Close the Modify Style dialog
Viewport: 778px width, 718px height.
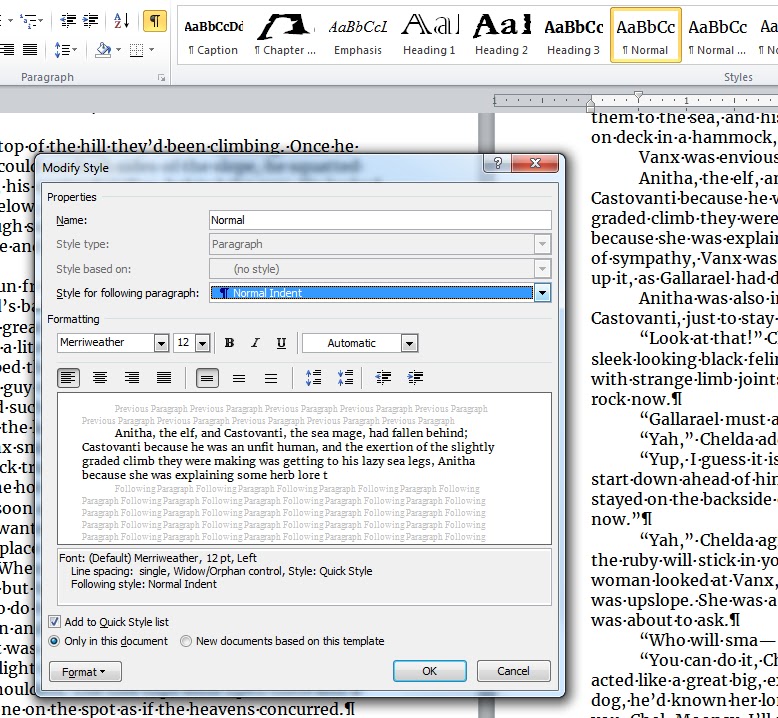coord(535,163)
